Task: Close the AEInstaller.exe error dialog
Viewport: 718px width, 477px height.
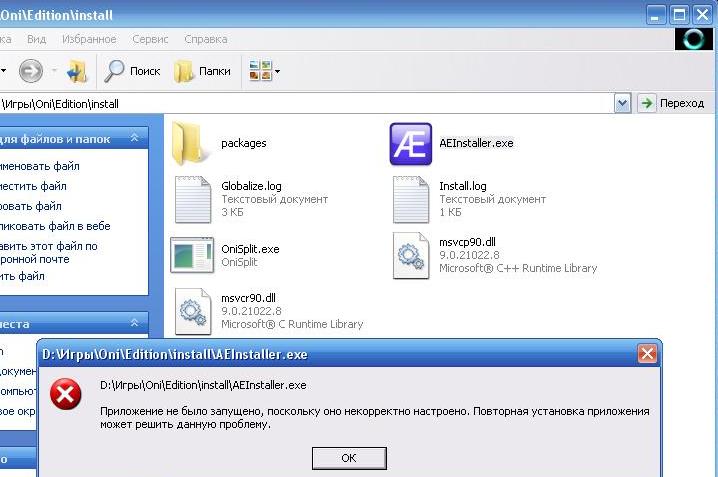Action: [x=647, y=355]
